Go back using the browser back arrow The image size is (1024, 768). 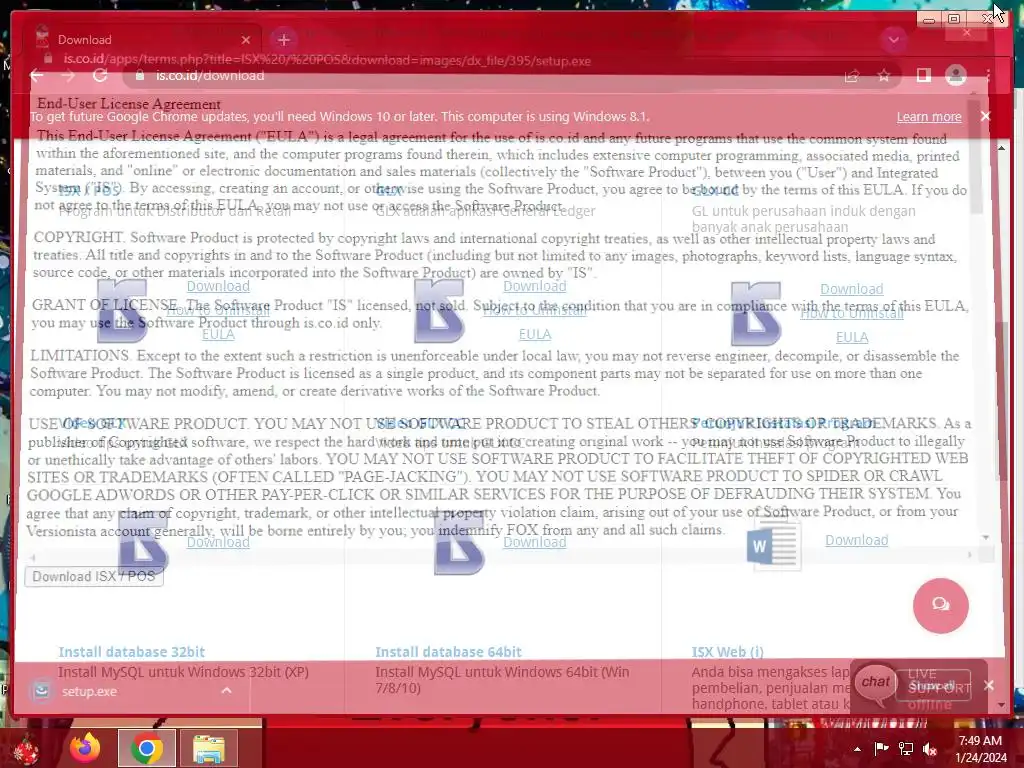(x=37, y=76)
